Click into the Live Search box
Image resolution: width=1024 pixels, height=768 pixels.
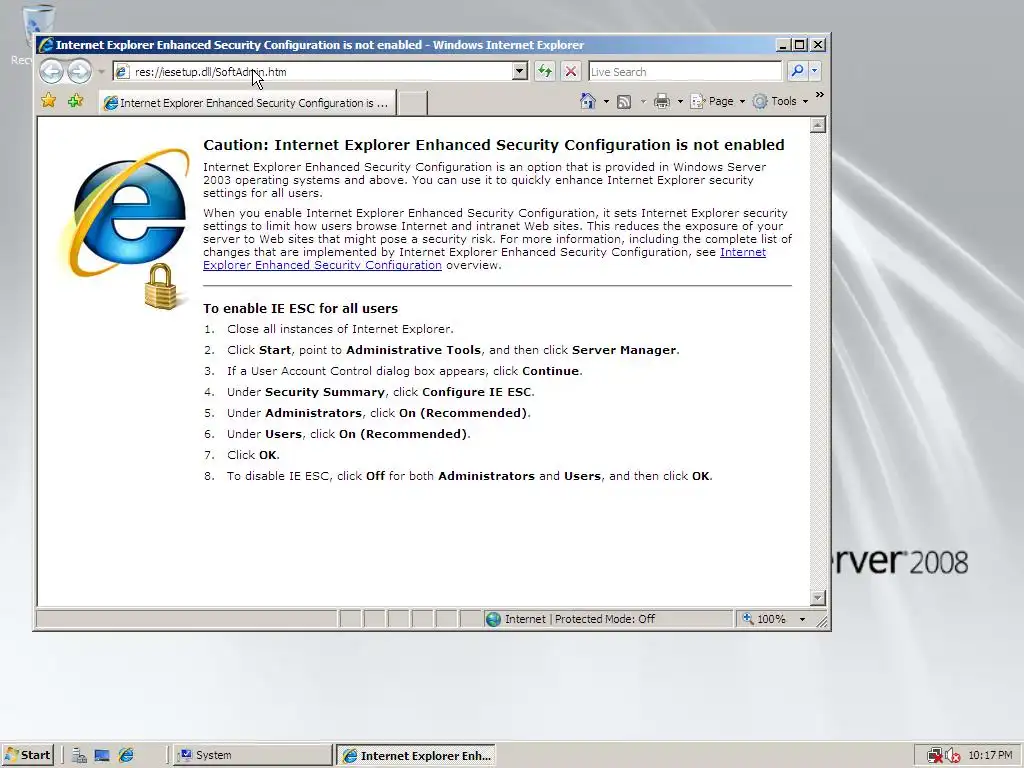tap(684, 72)
